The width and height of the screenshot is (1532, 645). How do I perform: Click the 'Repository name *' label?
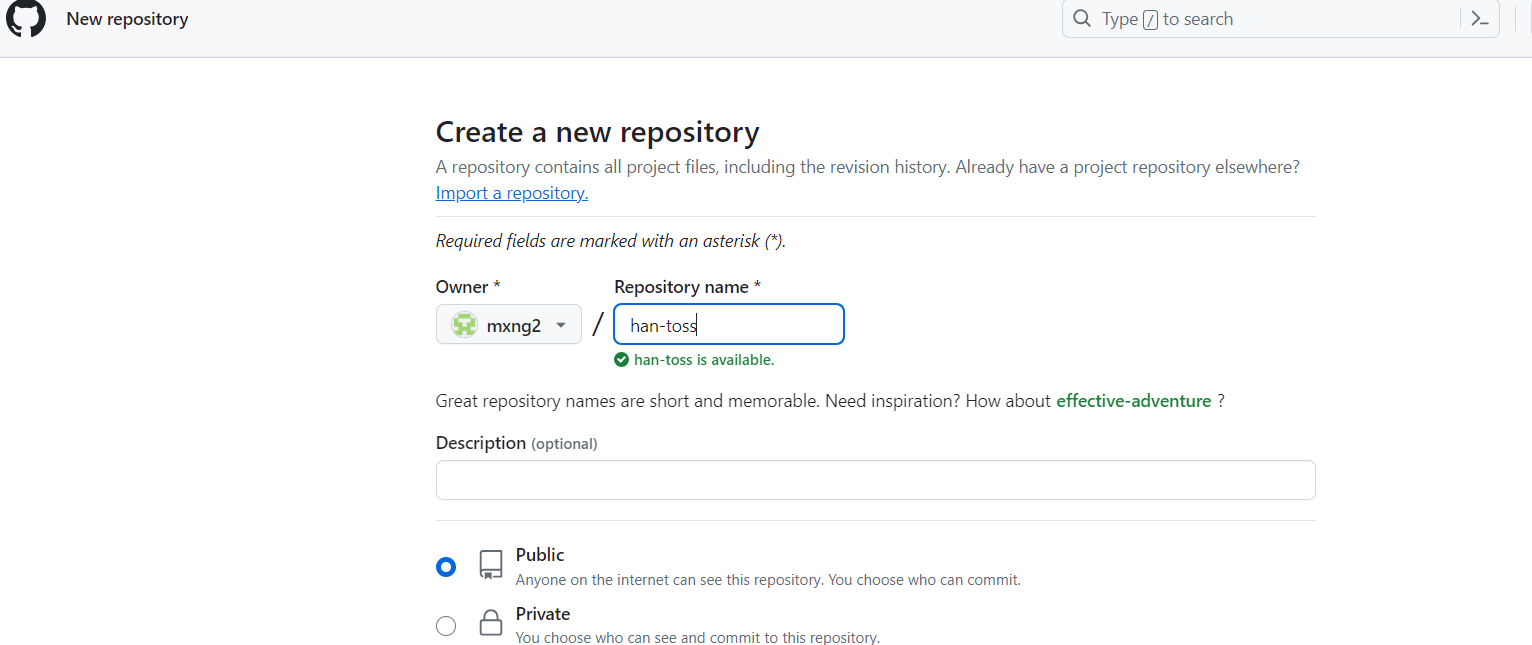pyautogui.click(x=687, y=287)
